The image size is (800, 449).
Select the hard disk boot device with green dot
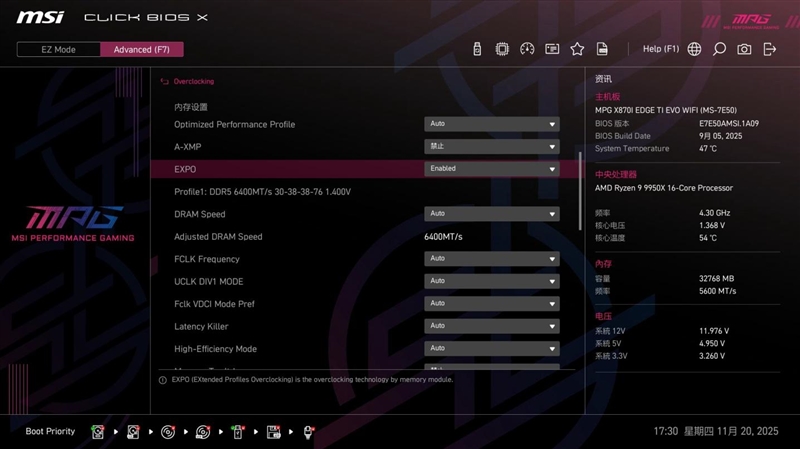(x=98, y=432)
